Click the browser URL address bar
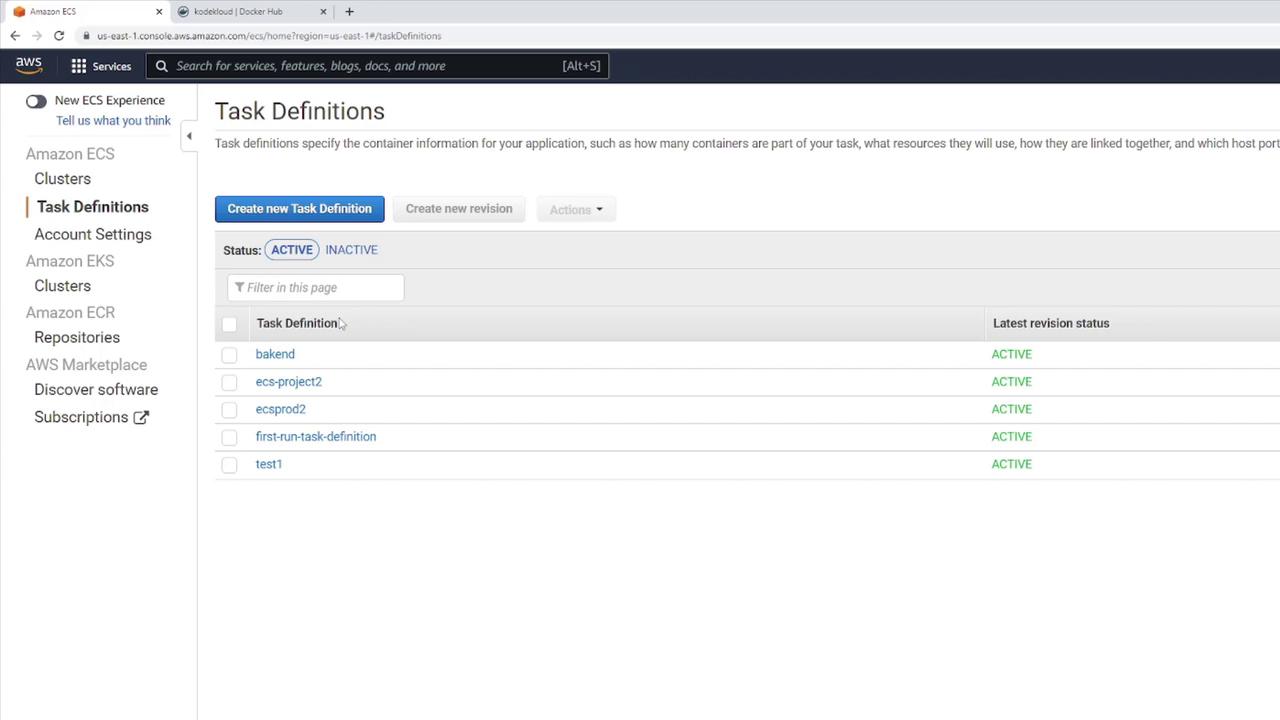 (269, 36)
